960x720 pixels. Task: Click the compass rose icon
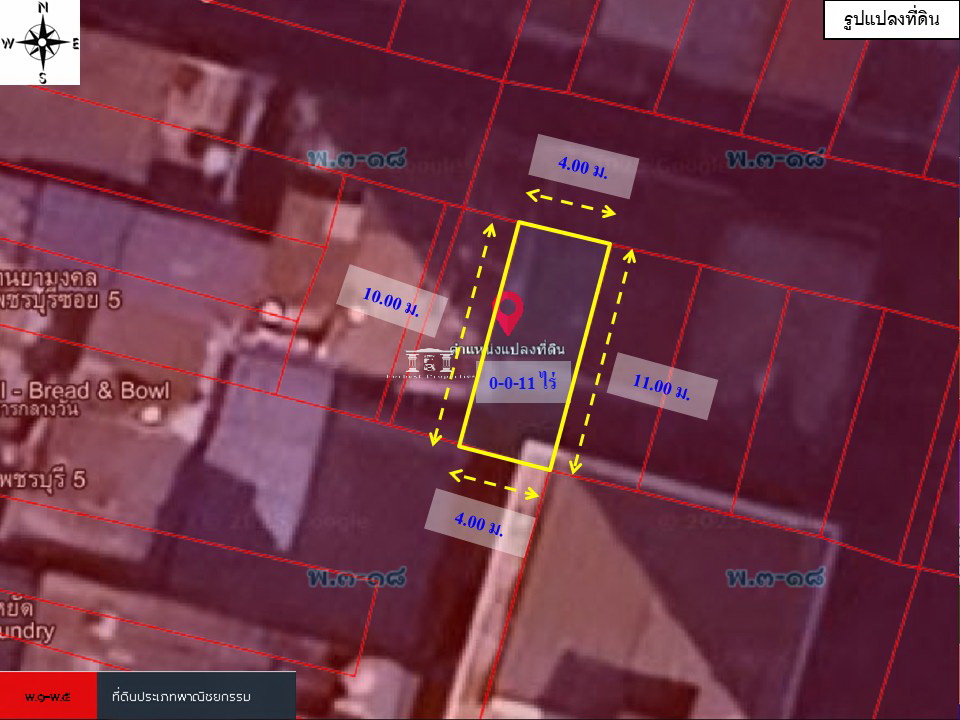click(x=42, y=42)
